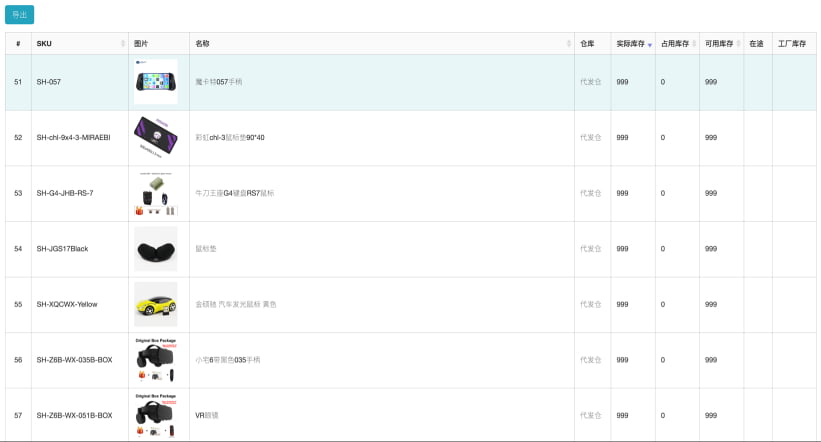Select SKU text SH-JGS17Black
Viewport: 821px width, 442px height.
(62, 249)
